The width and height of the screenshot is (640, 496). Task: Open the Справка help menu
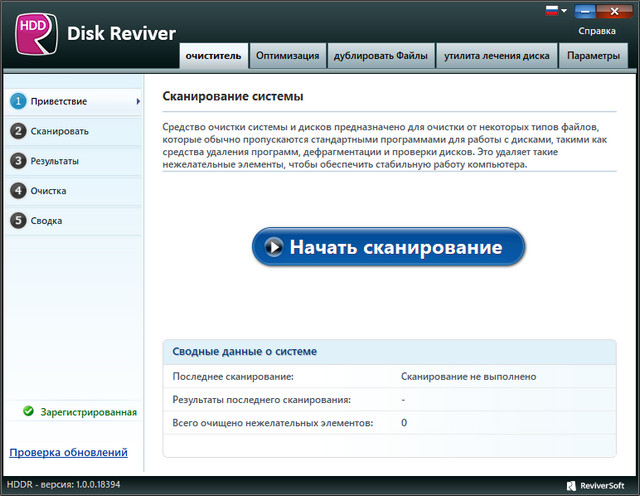[x=597, y=31]
